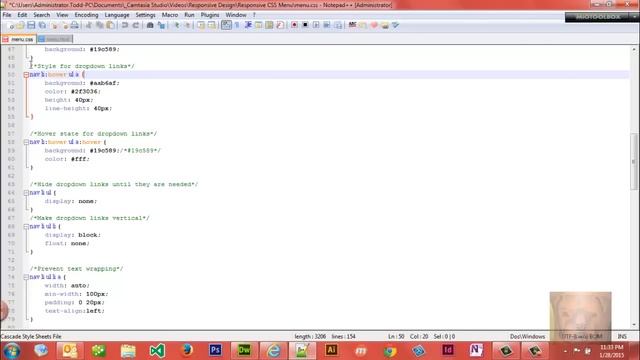Launch Dreamweaver from the taskbar

coord(244,350)
